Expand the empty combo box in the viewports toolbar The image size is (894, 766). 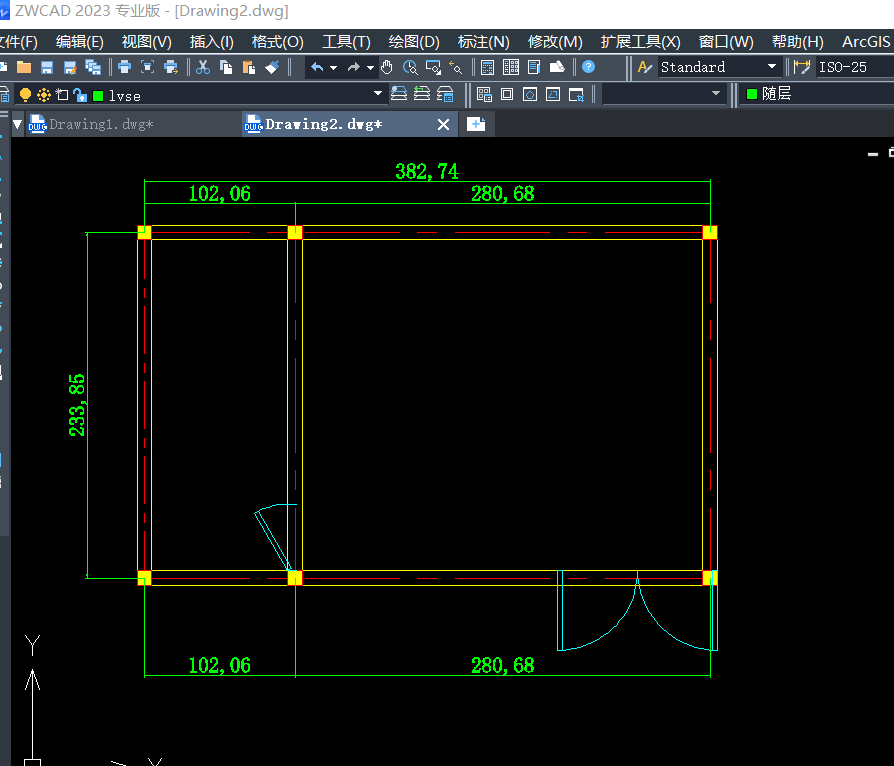click(716, 93)
